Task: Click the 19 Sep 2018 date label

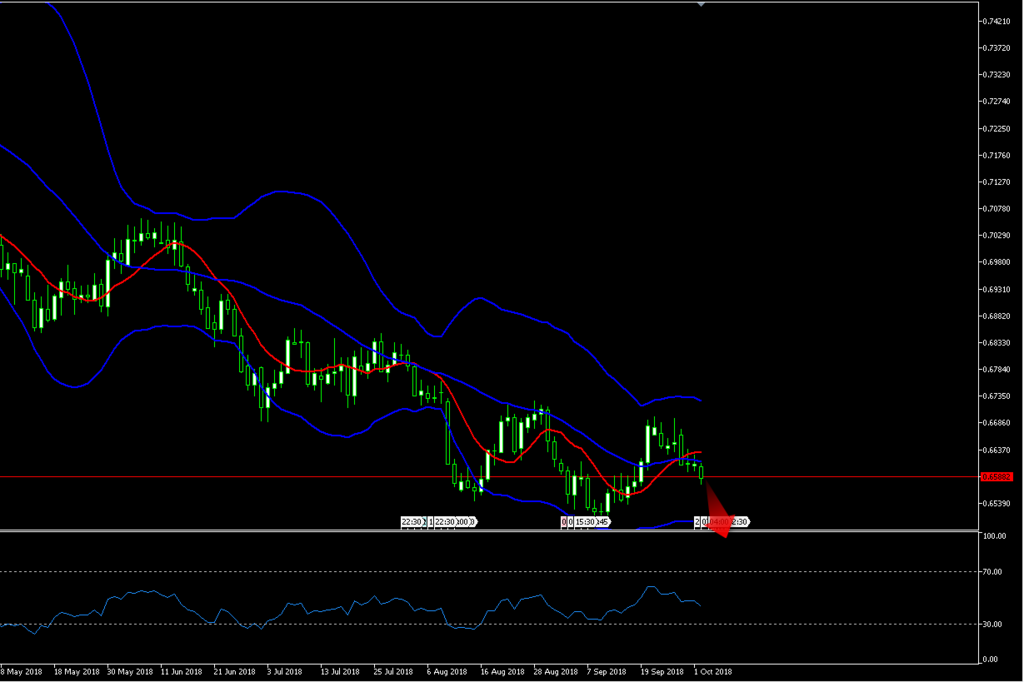Action: (x=662, y=672)
